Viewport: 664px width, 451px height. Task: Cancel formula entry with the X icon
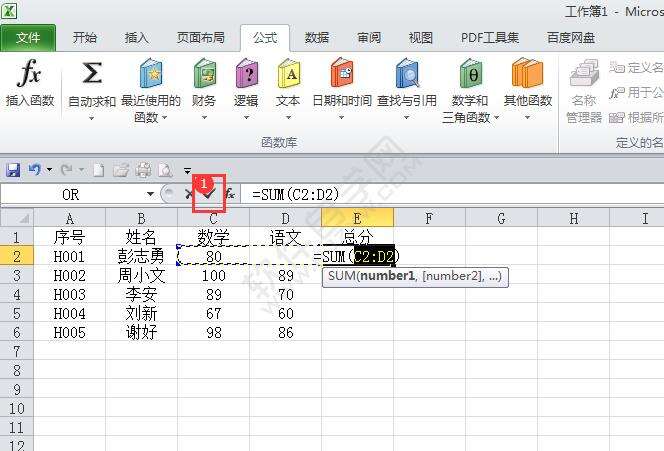(x=189, y=194)
